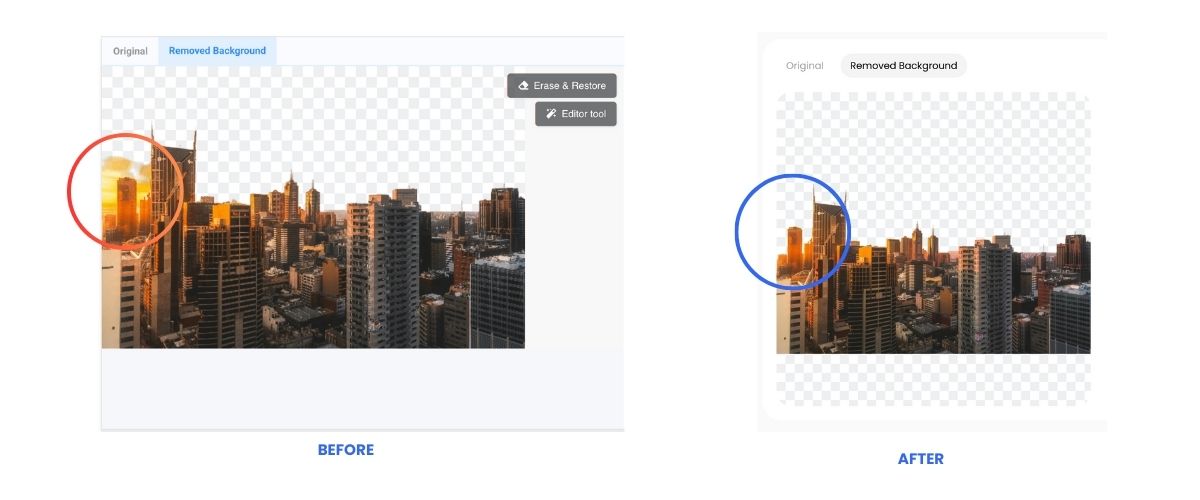Switch to Original tab in the after panel
The image size is (1200, 500).
pyautogui.click(x=804, y=66)
